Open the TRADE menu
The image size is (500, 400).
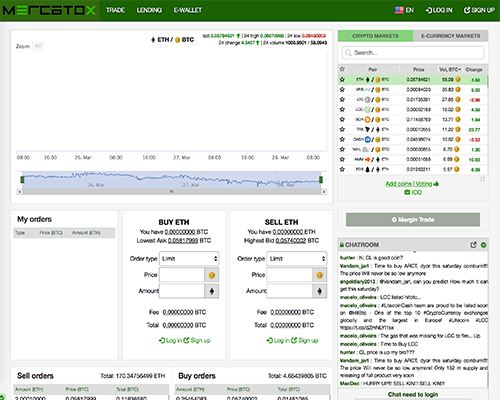coord(115,10)
